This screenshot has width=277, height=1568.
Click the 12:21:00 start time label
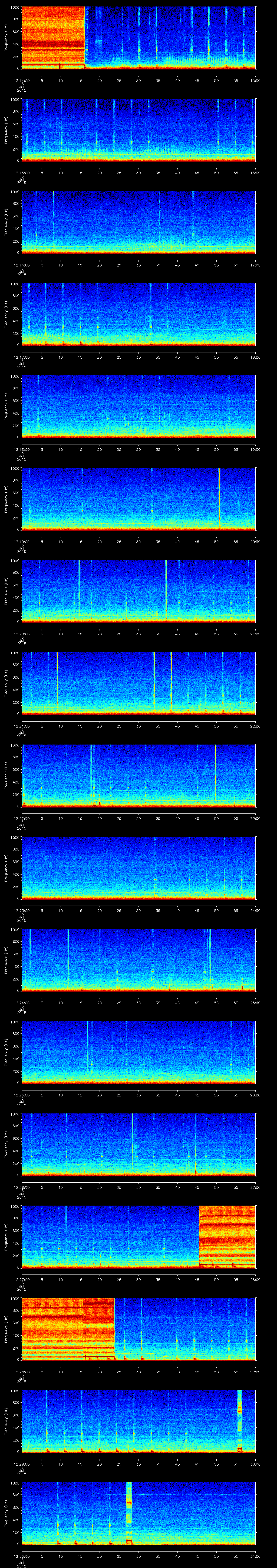[21, 726]
